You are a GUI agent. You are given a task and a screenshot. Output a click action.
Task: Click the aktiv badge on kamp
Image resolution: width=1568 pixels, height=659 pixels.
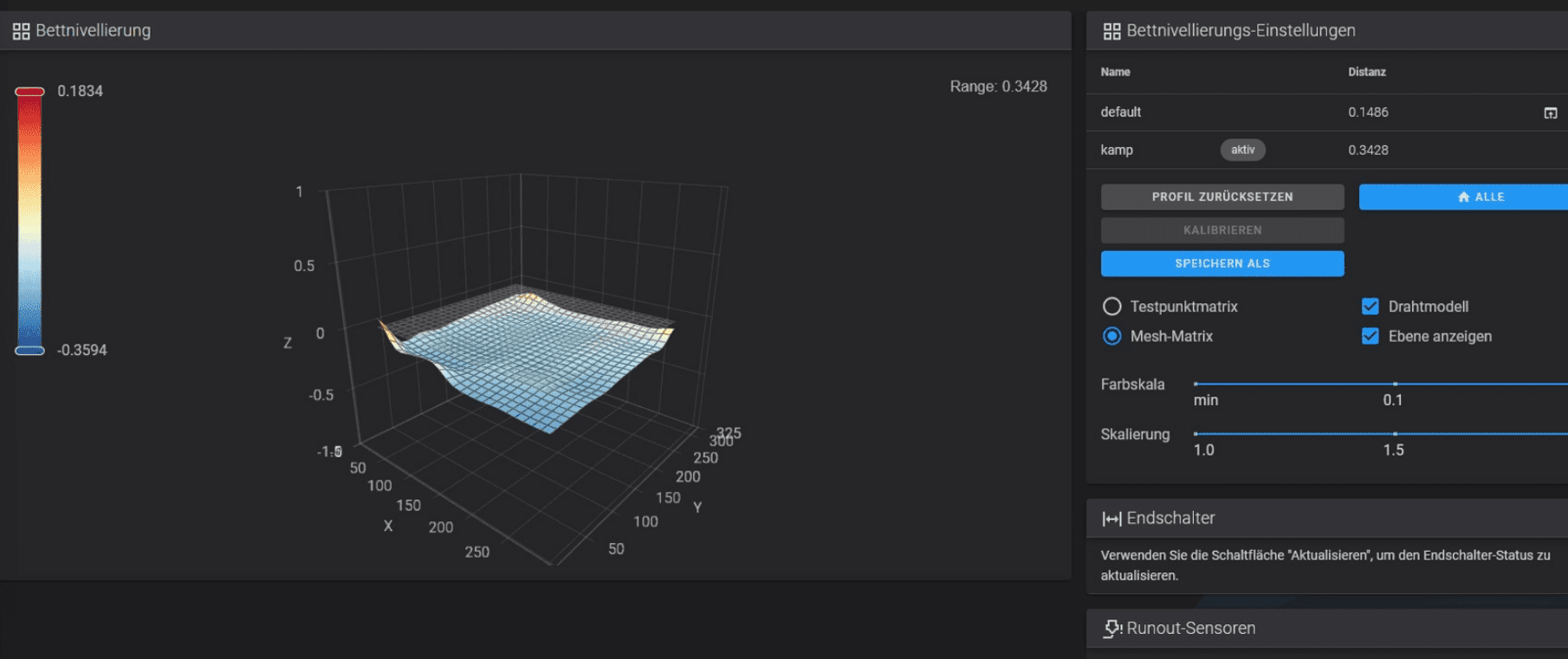tap(1242, 150)
